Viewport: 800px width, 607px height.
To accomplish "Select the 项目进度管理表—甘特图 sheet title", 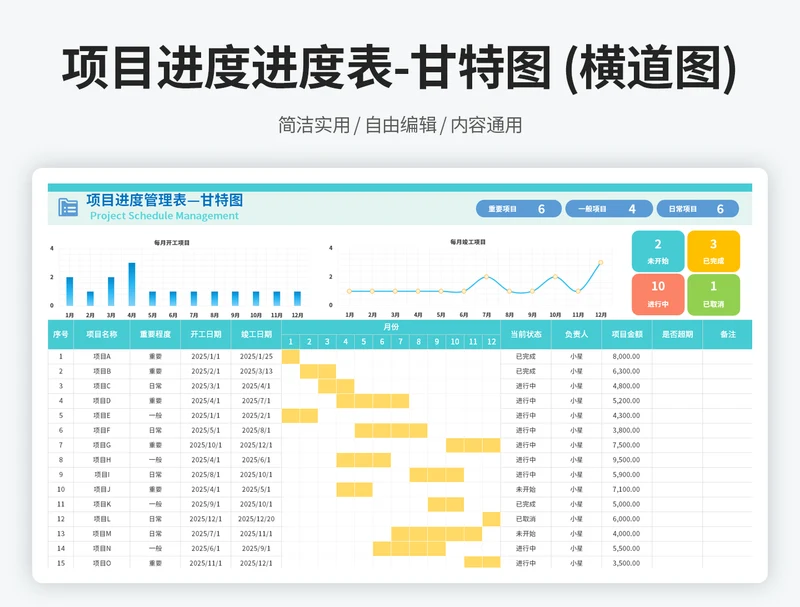I will click(164, 200).
